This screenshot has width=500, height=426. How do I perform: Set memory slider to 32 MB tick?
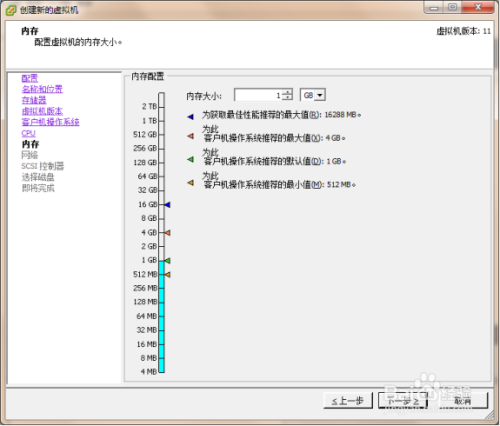(x=162, y=330)
